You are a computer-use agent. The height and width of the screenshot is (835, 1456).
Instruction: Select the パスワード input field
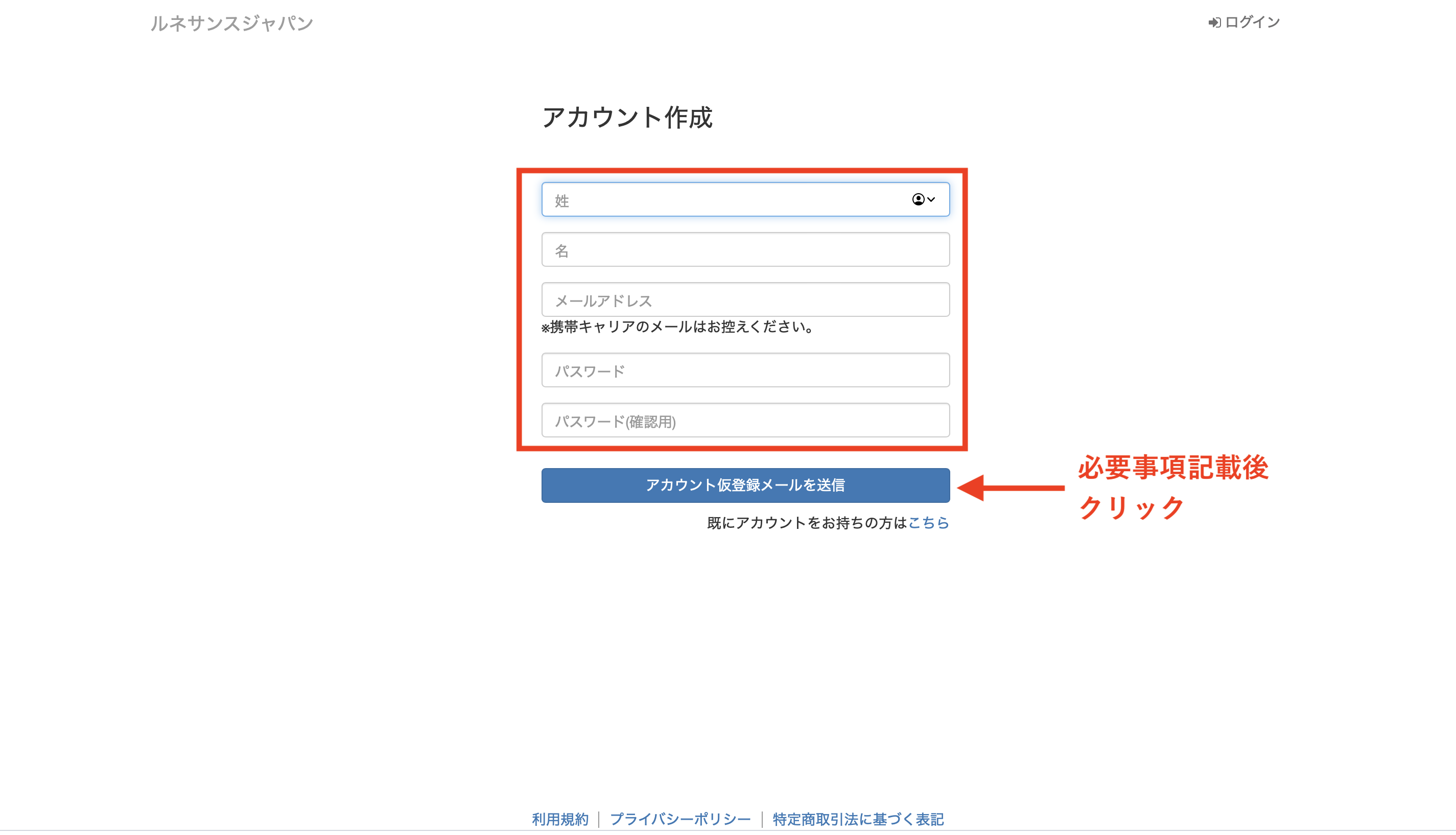click(x=745, y=370)
